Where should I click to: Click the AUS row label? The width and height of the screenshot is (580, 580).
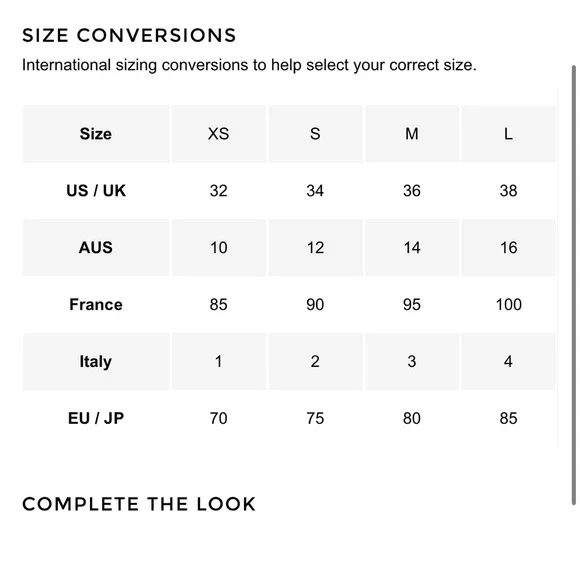[x=96, y=247]
